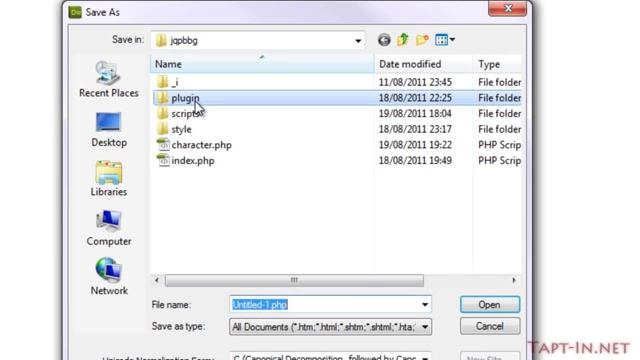
Task: Expand Unicode Normalization Form dropdown
Action: [x=424, y=358]
